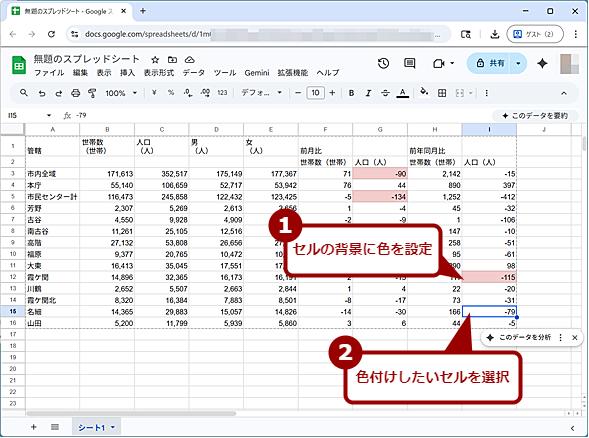Open the データ menu
The height and width of the screenshot is (438, 589).
coord(194,73)
